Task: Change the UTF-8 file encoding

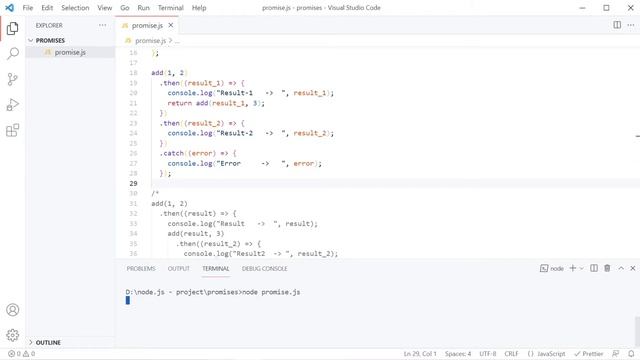Action: 487,354
